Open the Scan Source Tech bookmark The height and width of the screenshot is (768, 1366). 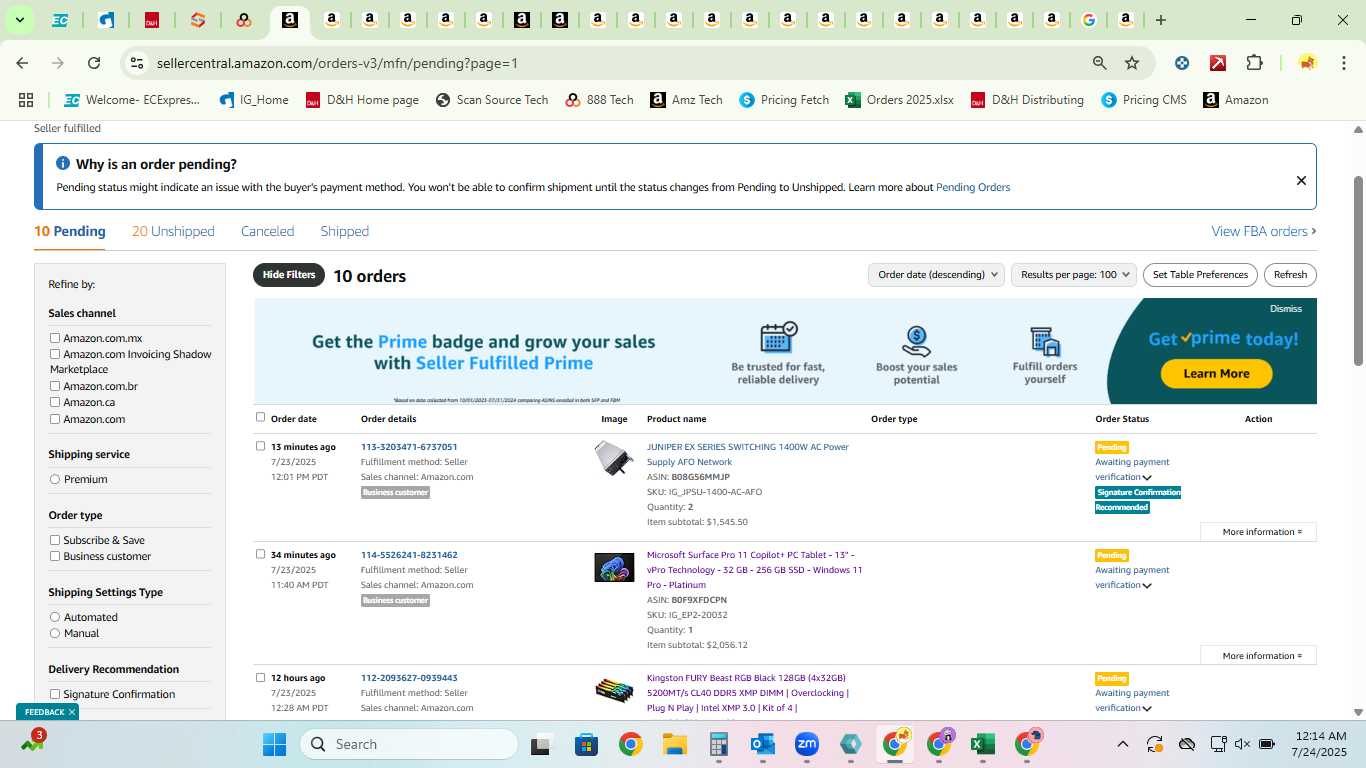[492, 100]
